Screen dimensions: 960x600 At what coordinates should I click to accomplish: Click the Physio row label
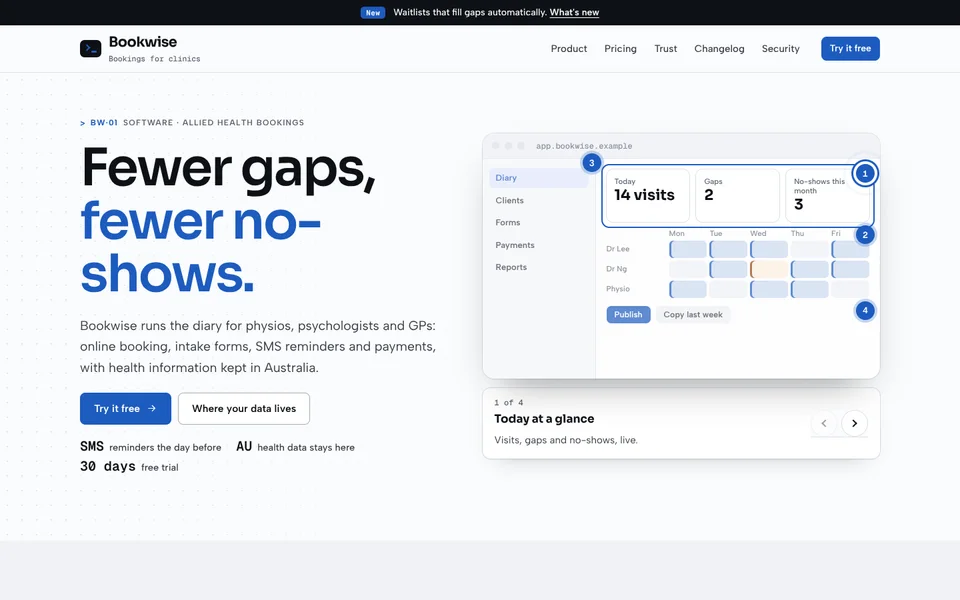[x=618, y=289]
